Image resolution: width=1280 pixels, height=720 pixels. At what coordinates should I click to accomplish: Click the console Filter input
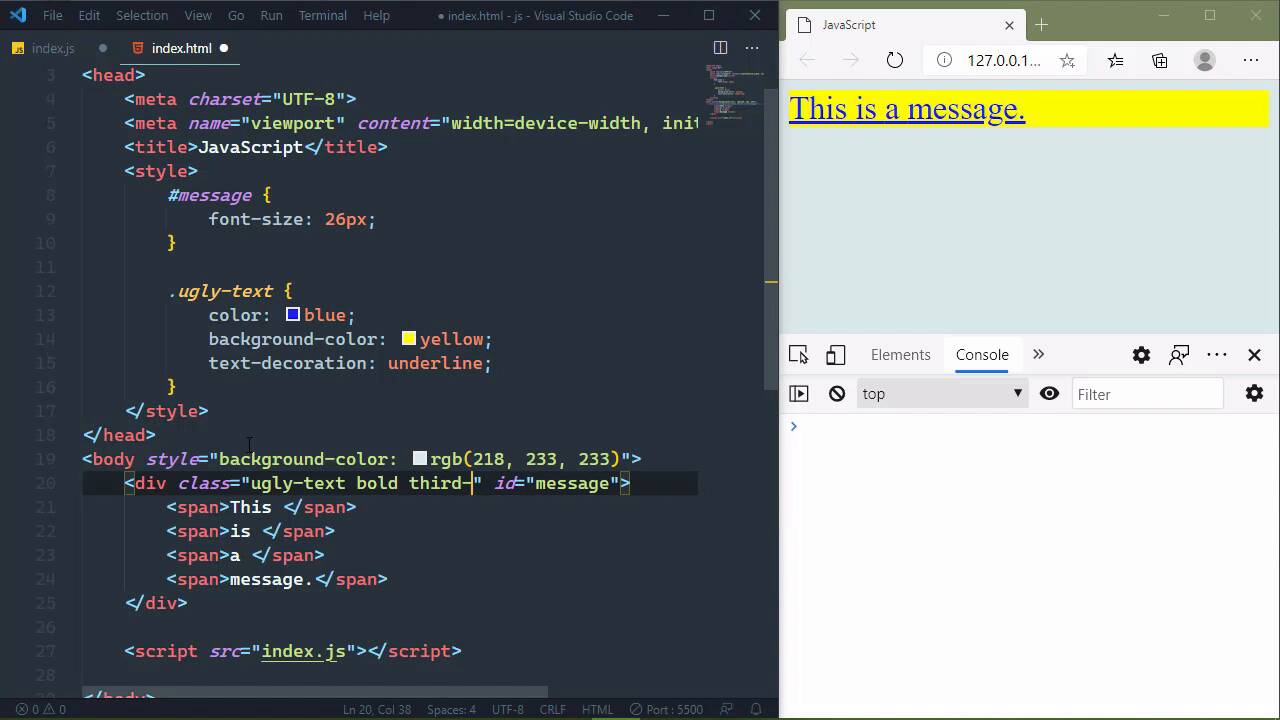tap(1148, 394)
